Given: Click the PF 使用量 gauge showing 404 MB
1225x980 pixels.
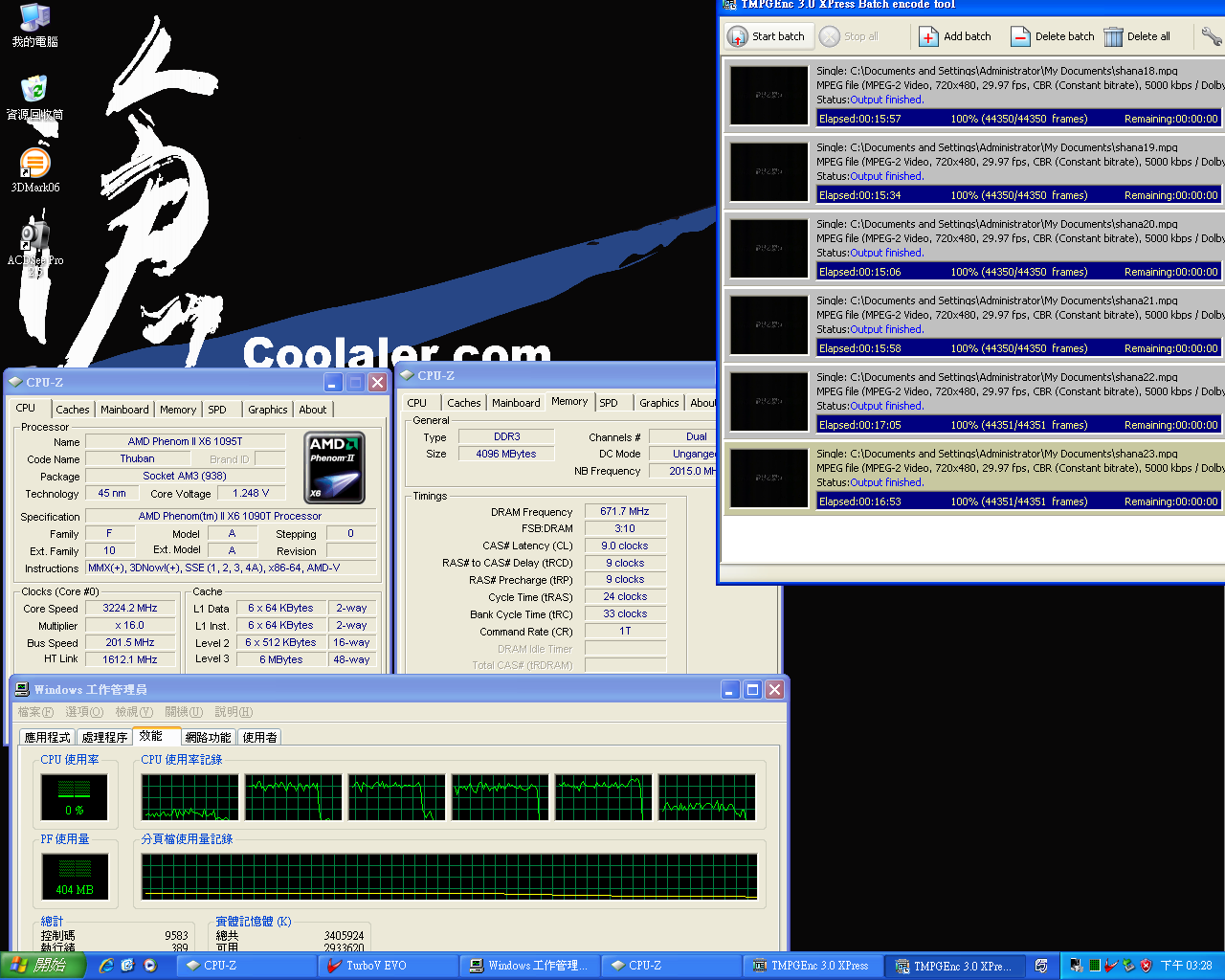Looking at the screenshot, I should 75,876.
